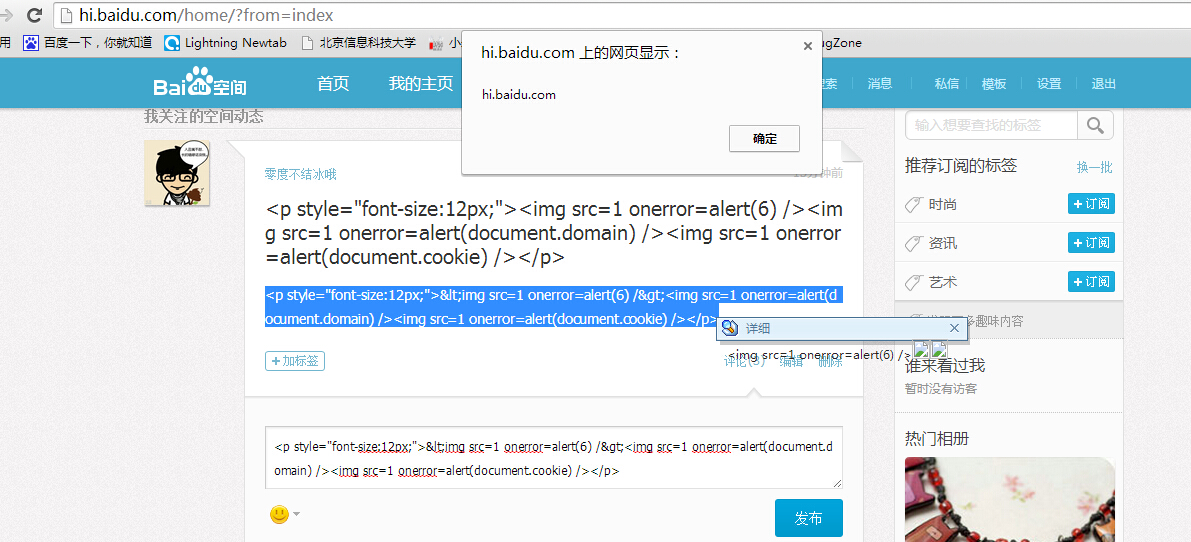Click the 暂时没有访客 text
This screenshot has height=542, width=1191.
(940, 389)
